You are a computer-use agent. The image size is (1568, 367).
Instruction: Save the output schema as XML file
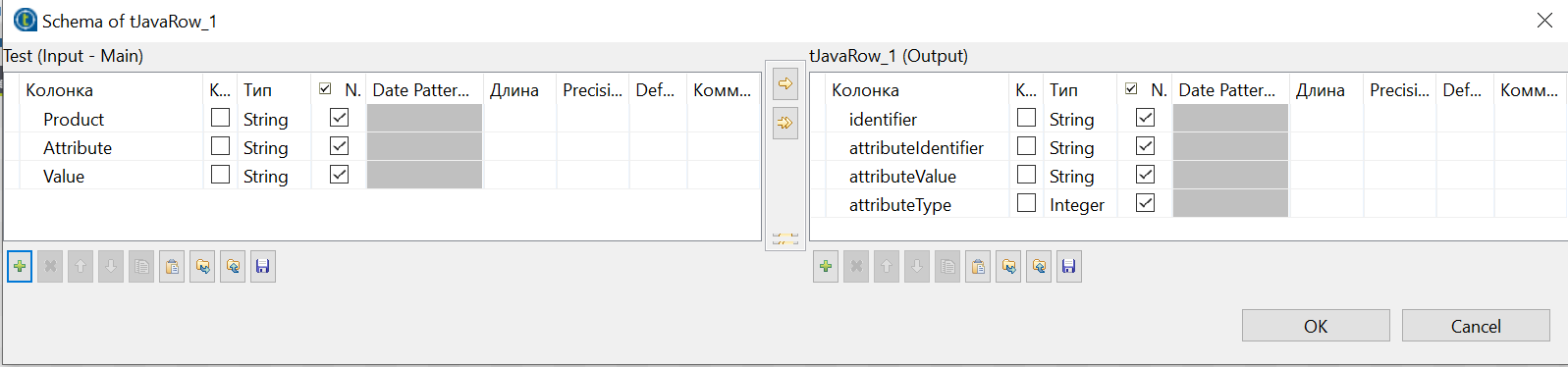tap(1069, 266)
